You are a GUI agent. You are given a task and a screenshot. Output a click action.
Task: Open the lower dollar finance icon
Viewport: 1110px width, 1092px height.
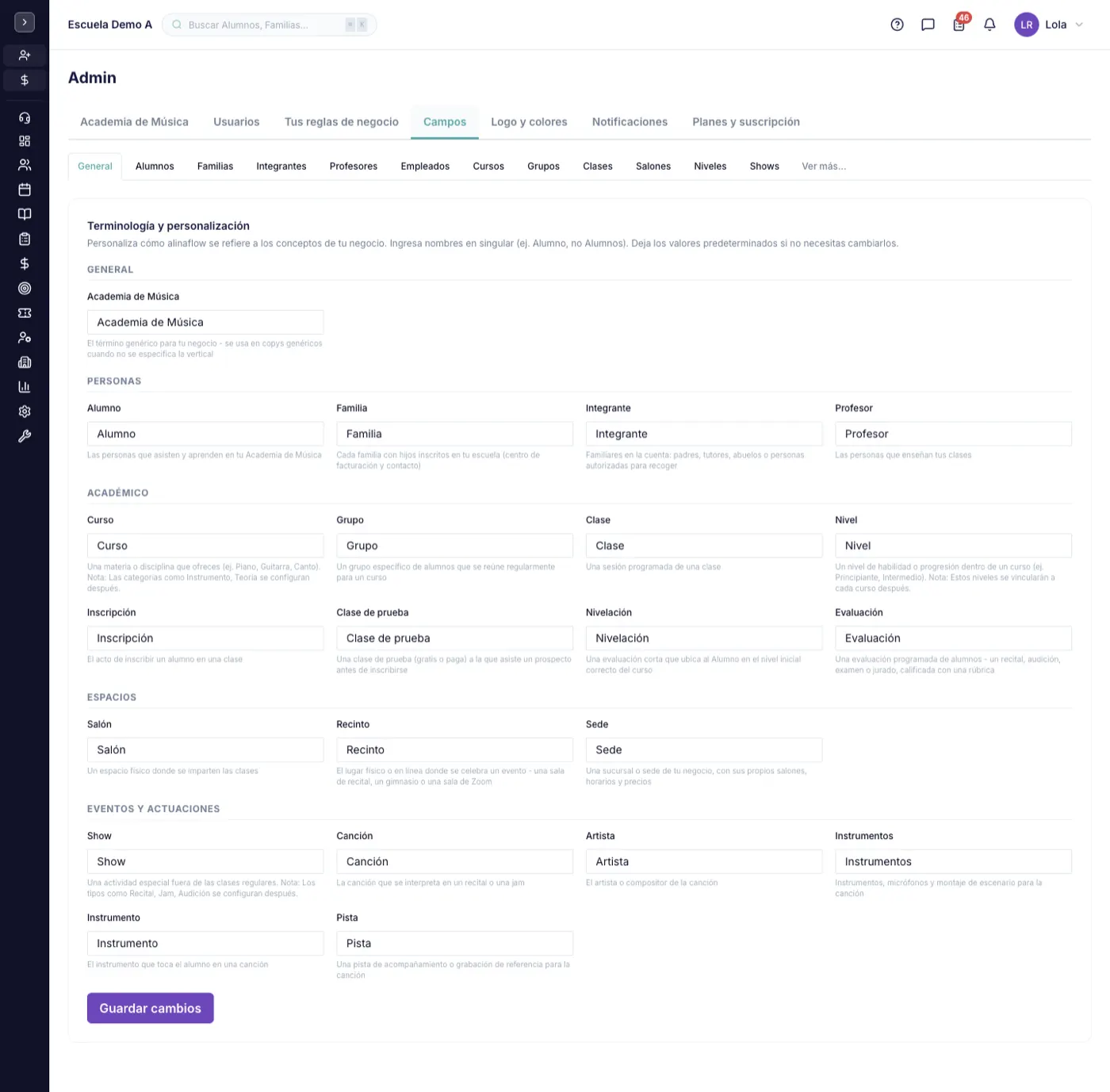click(x=25, y=263)
